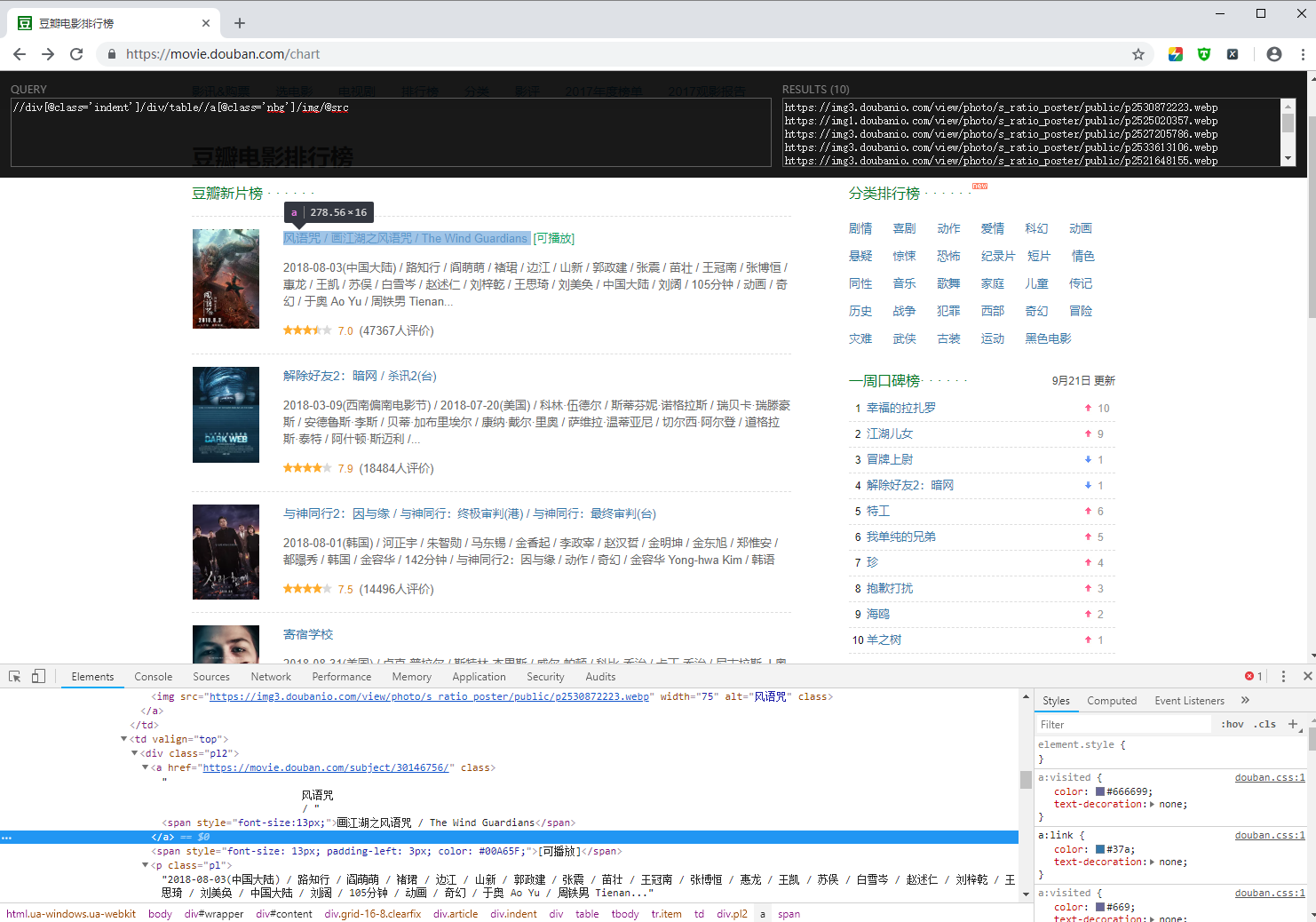The image size is (1316, 922).
Task: Select div#wrapper in DOM breadcrumb
Action: click(x=214, y=914)
